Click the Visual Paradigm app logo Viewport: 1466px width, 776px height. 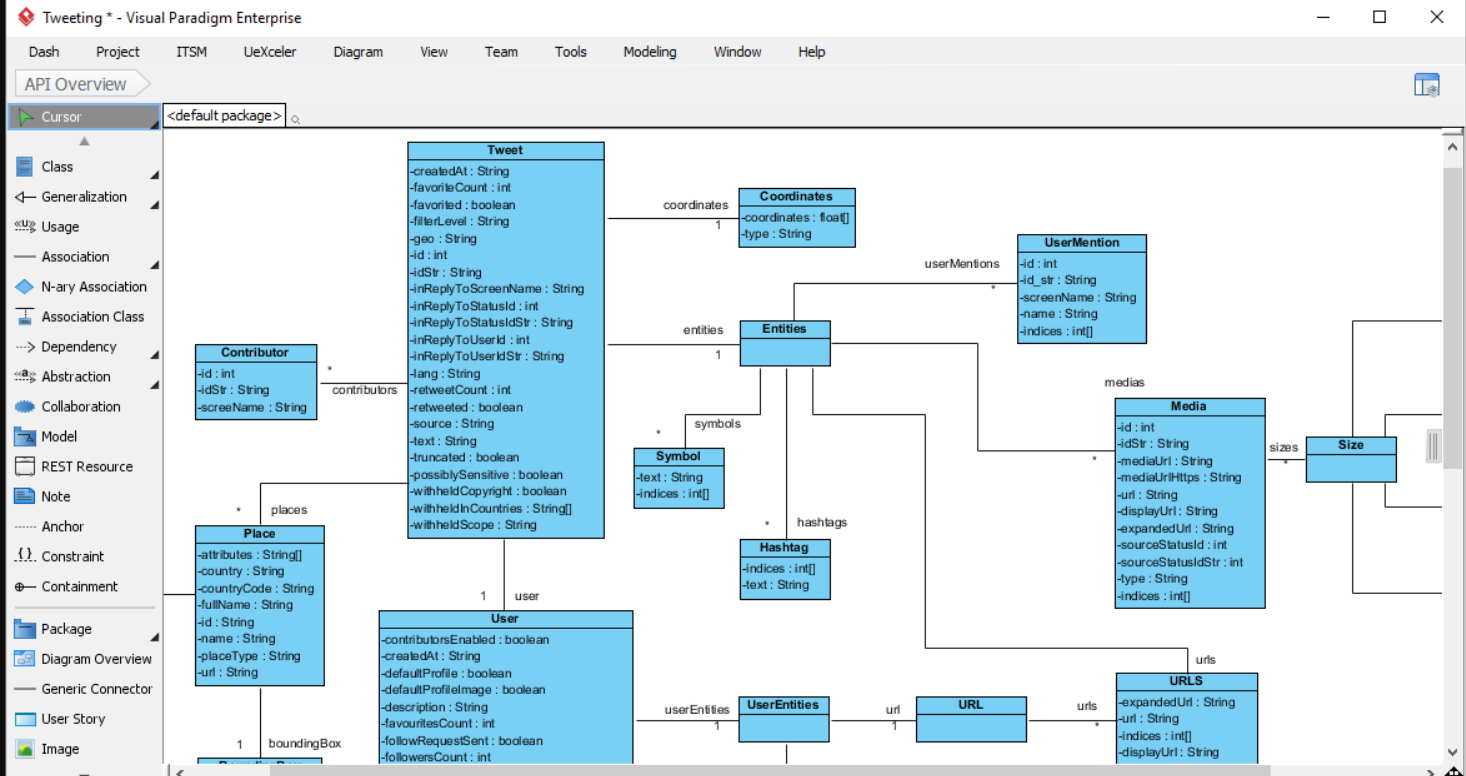click(x=25, y=17)
